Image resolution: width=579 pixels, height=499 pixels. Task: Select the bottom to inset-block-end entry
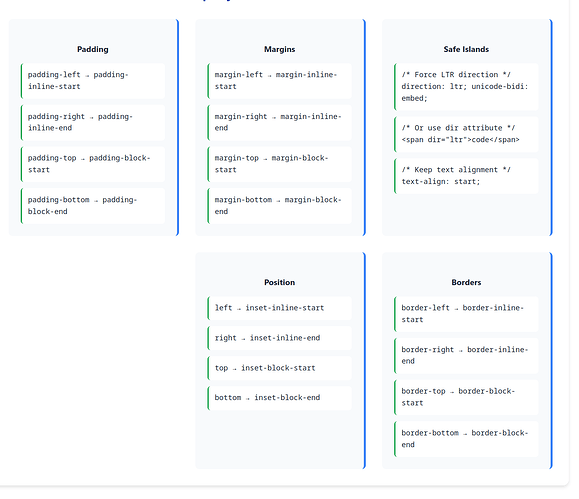pos(280,398)
